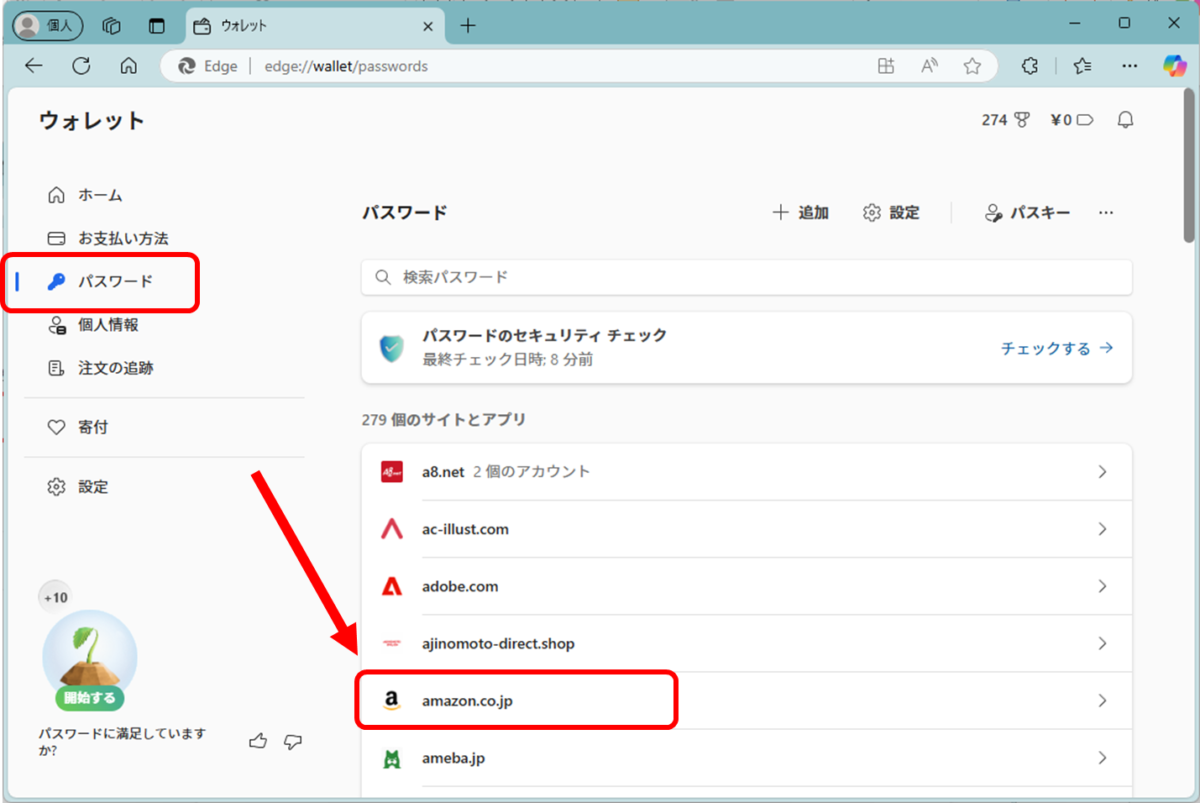The width and height of the screenshot is (1200, 803).
Task: Go back with the back arrow
Action: click(x=34, y=66)
